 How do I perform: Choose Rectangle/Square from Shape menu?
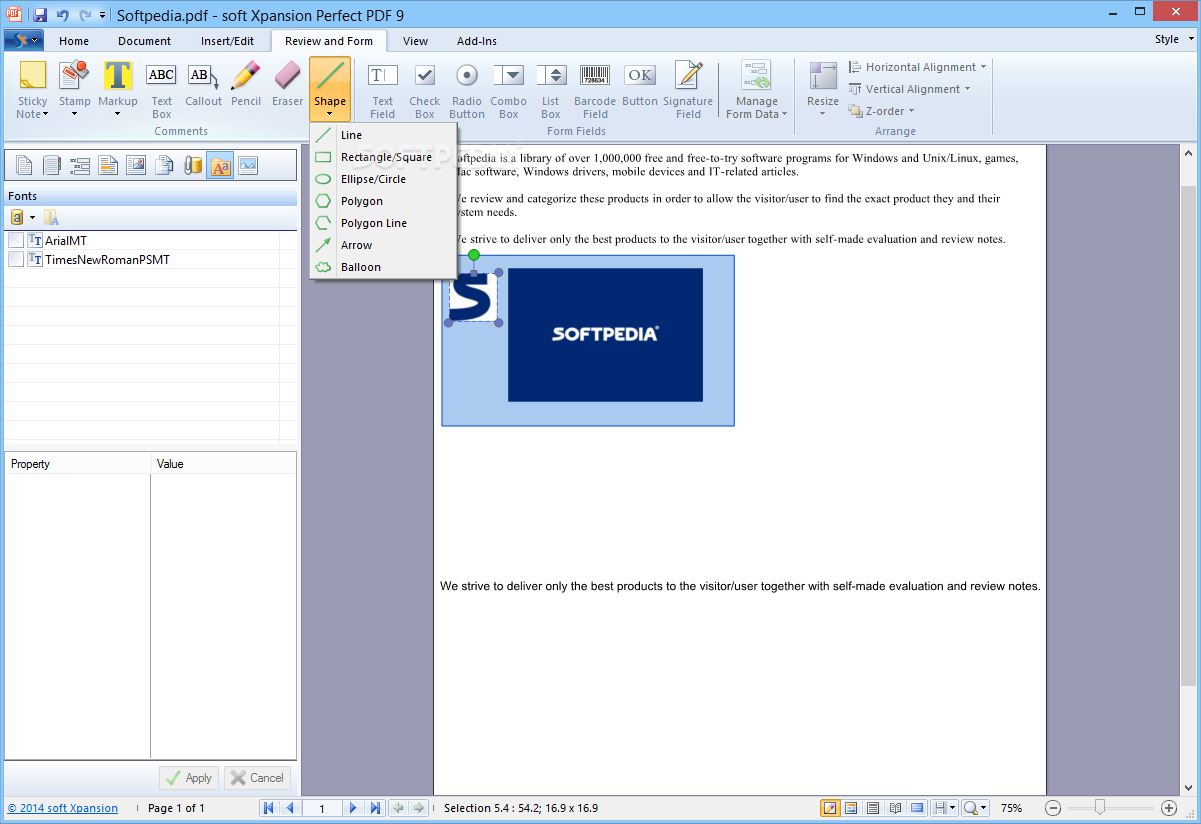click(x=384, y=157)
